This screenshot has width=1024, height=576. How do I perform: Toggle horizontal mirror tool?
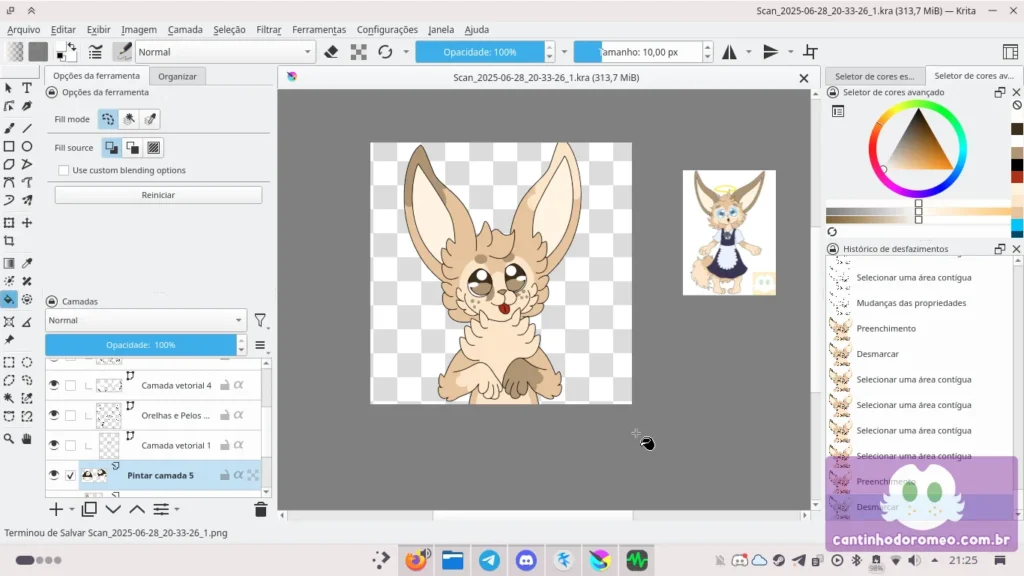729,52
